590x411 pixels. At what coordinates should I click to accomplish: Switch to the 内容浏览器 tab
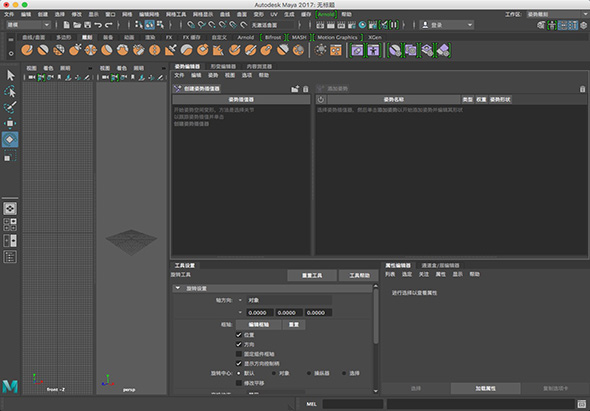click(259, 66)
